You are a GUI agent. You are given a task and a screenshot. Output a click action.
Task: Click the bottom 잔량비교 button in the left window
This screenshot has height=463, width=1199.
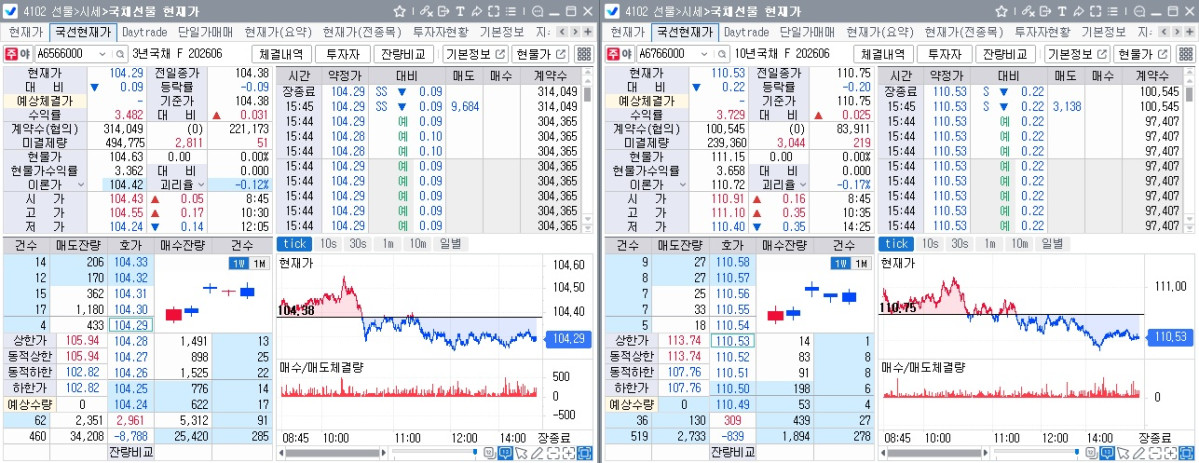[x=130, y=452]
